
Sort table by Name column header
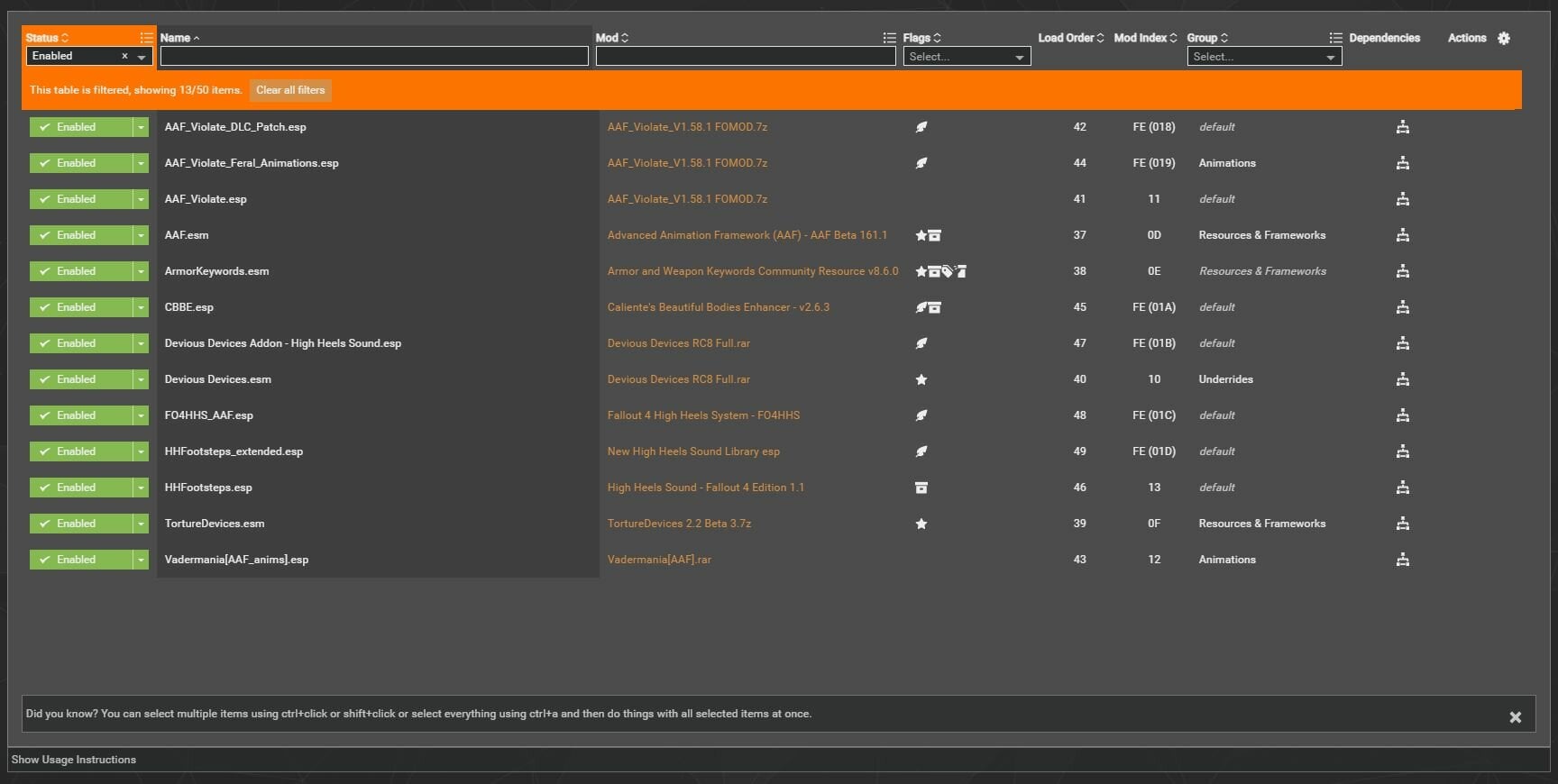click(x=180, y=38)
